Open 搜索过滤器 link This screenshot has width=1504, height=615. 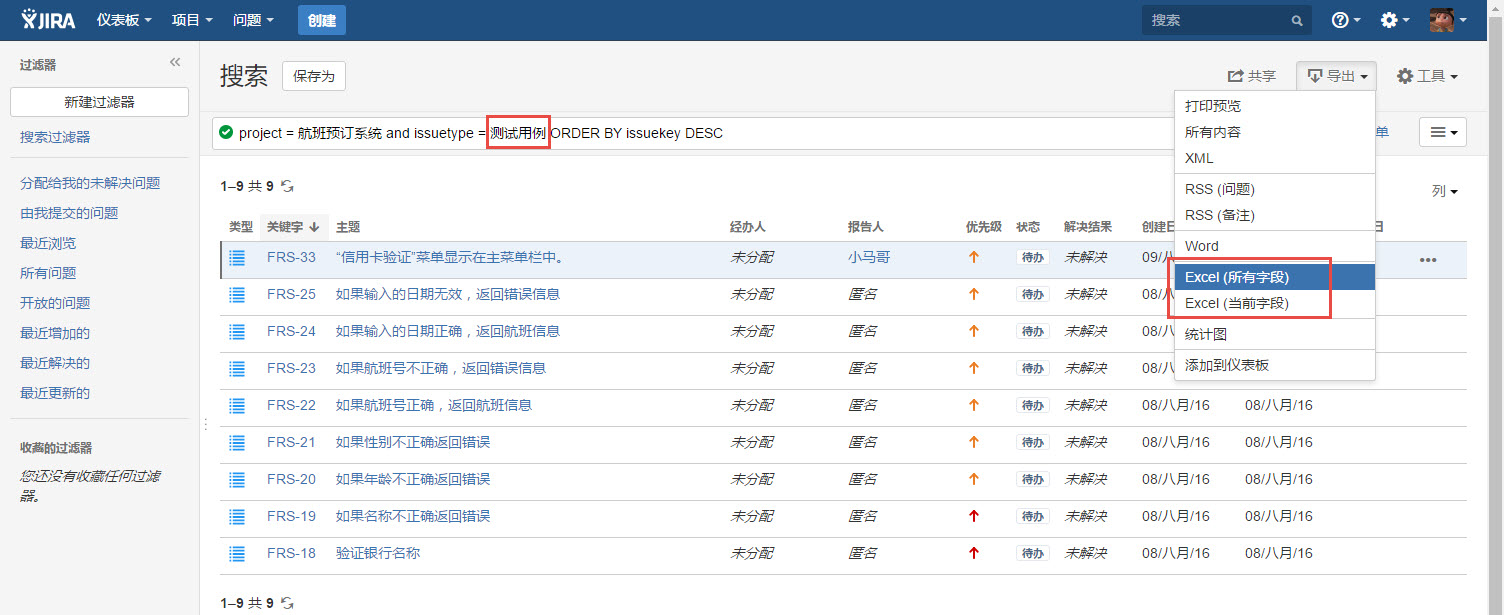55,137
